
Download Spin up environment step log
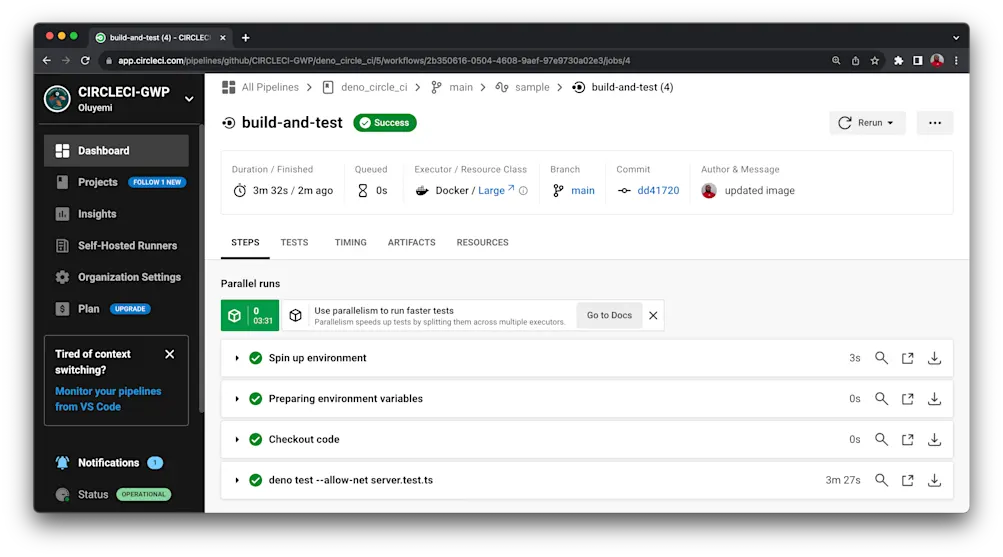coord(935,358)
